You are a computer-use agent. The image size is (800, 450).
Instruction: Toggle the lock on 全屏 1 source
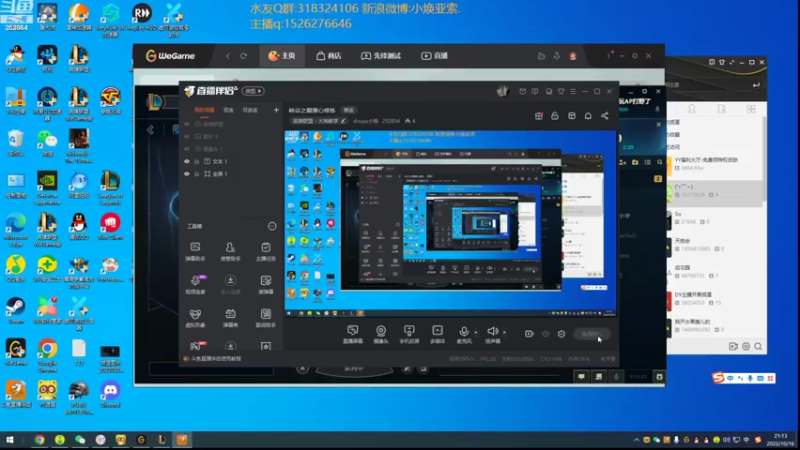click(197, 174)
